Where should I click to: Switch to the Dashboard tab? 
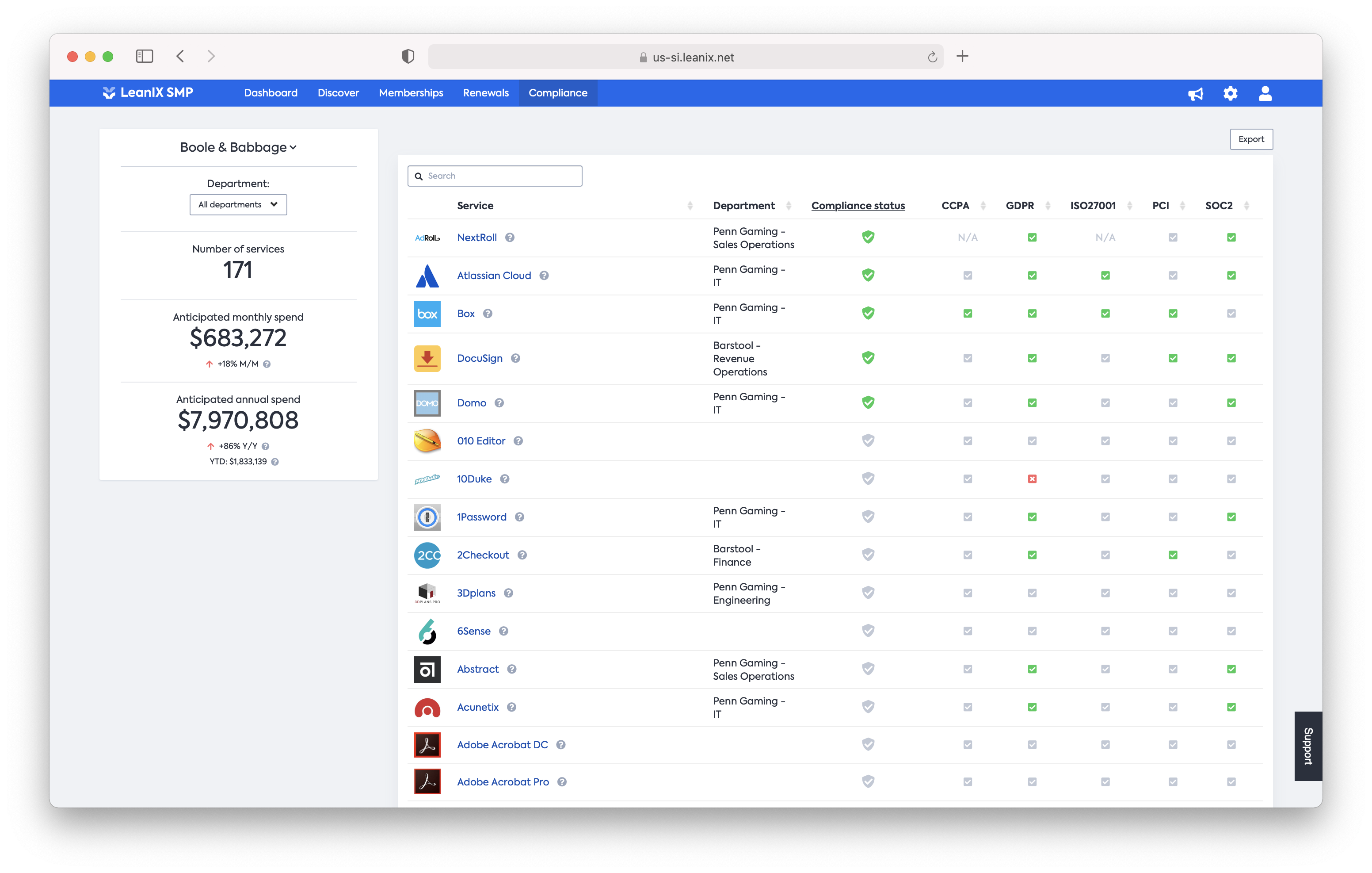coord(271,93)
